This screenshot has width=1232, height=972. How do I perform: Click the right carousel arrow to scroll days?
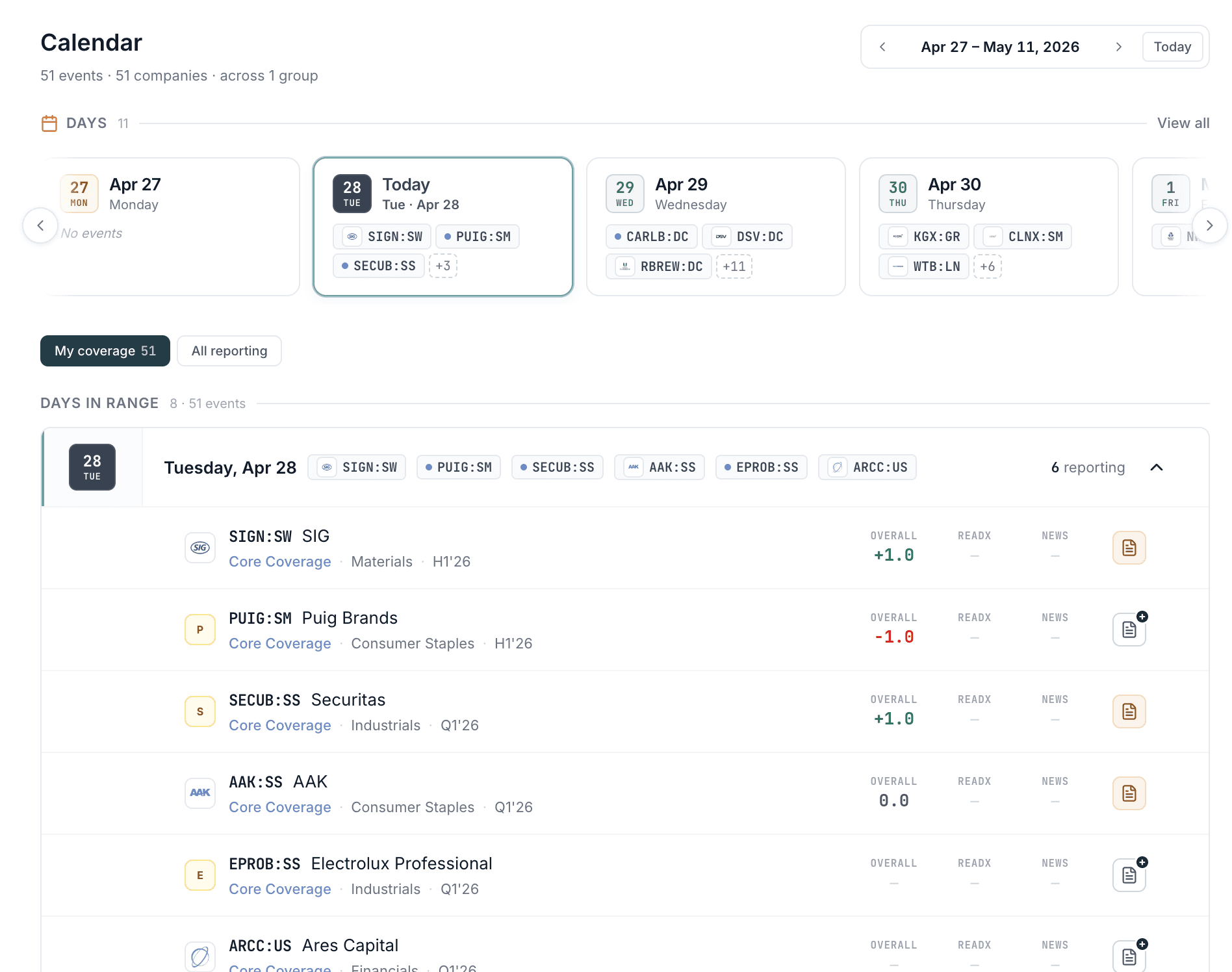[x=1209, y=225]
